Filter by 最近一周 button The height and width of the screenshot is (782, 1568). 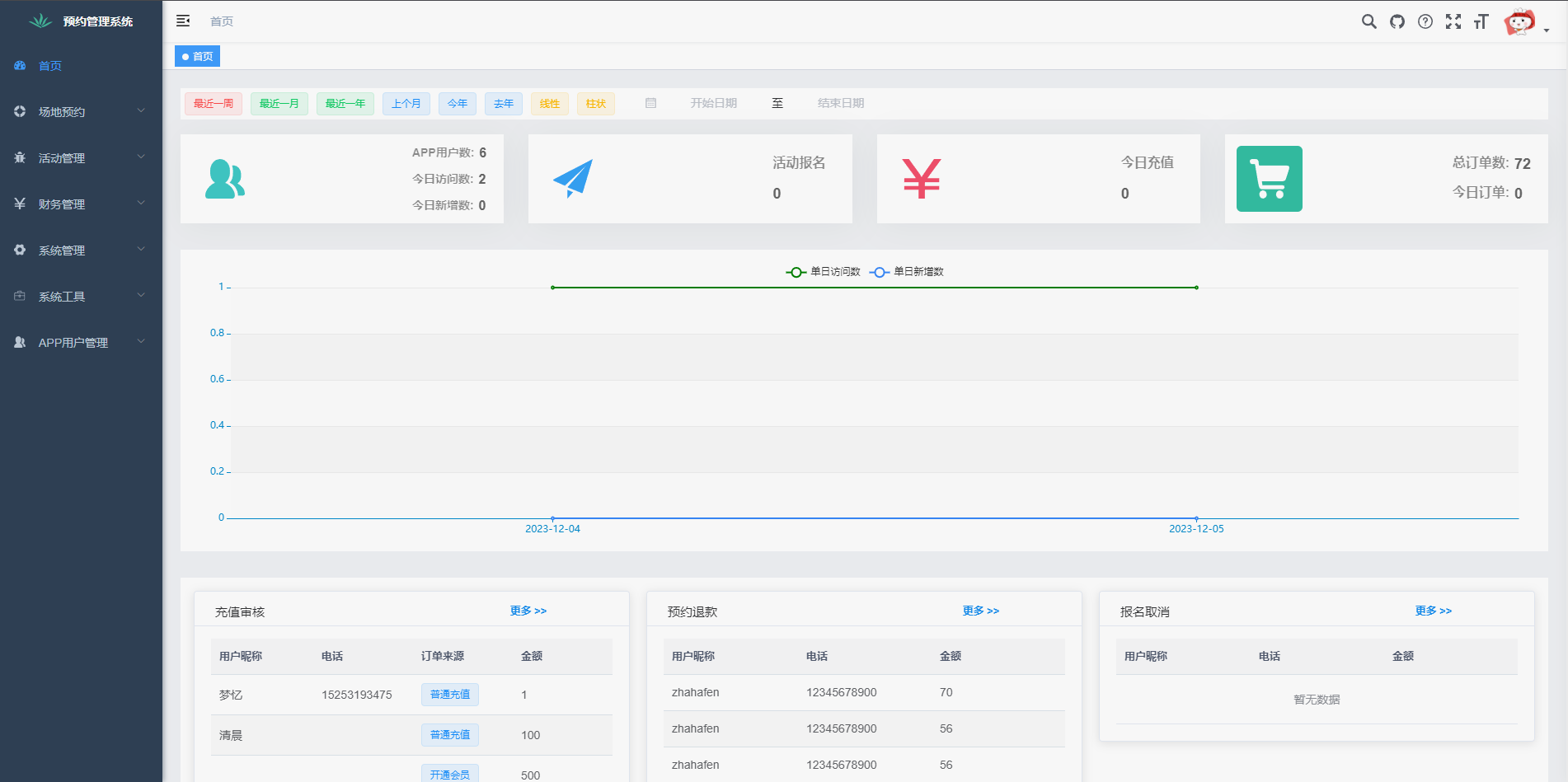213,104
